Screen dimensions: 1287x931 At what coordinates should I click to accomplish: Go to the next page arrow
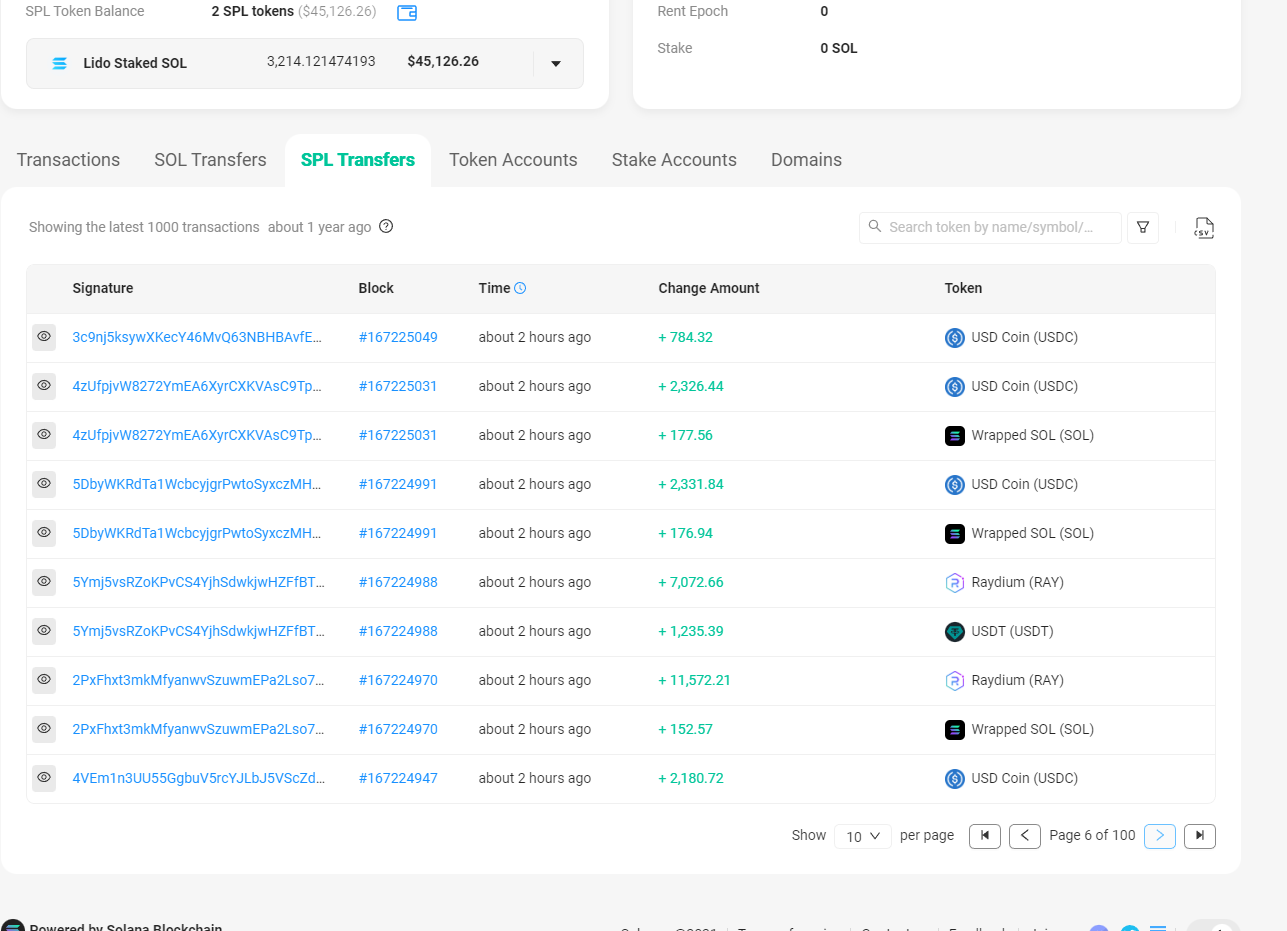coord(1160,836)
